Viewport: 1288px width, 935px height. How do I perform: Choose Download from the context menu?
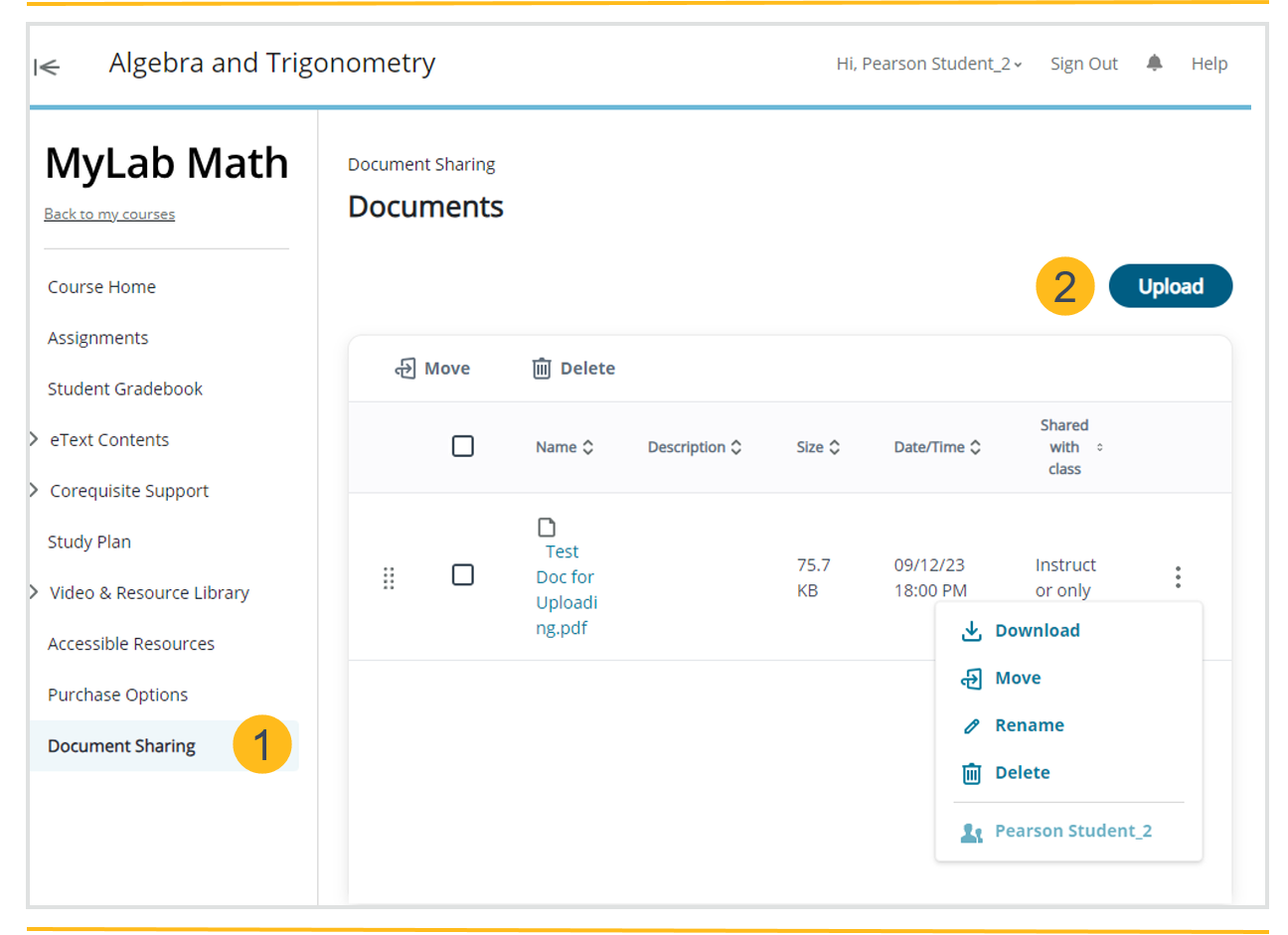tap(1038, 631)
